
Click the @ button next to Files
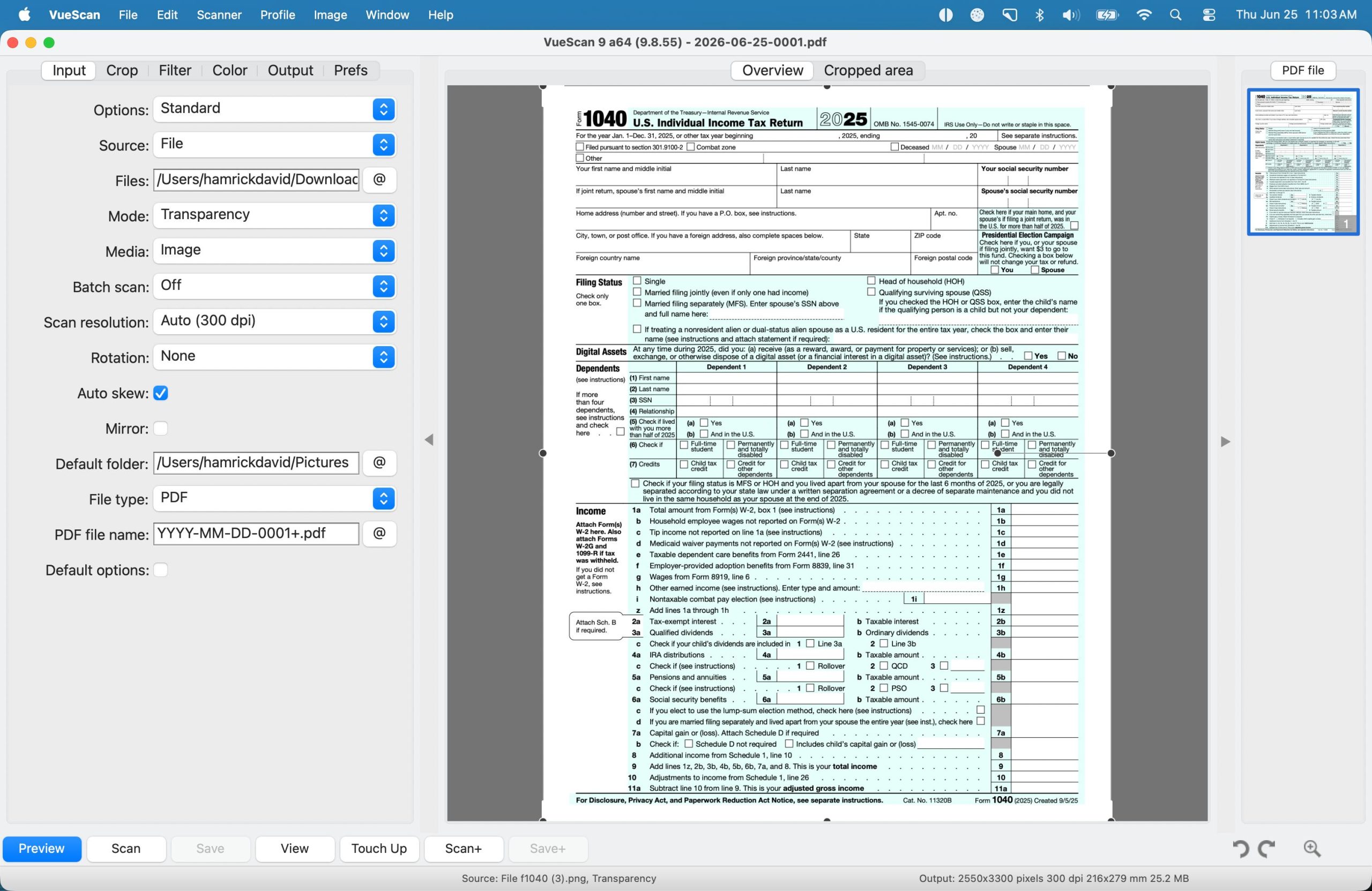(379, 180)
